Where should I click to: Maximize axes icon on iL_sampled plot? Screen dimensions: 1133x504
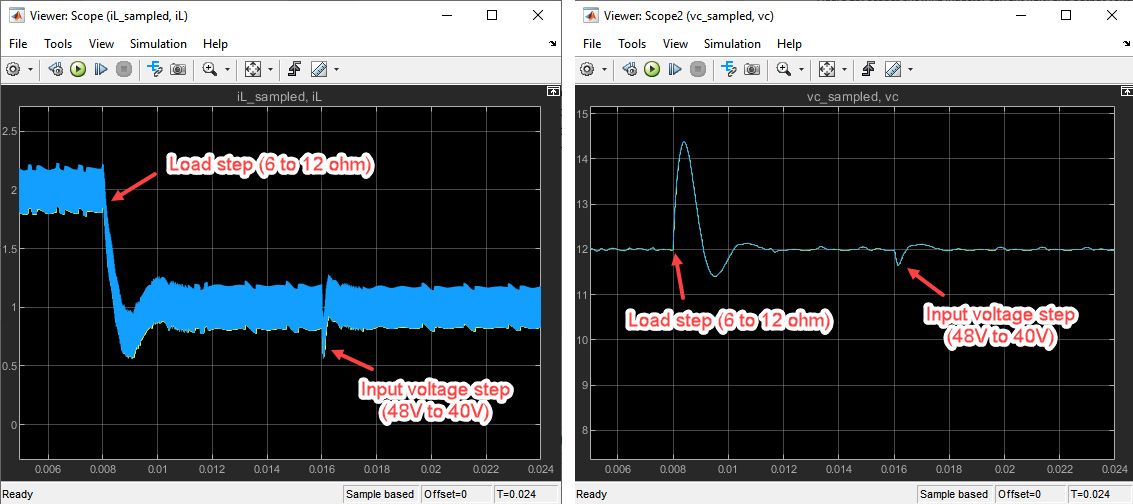(552, 90)
